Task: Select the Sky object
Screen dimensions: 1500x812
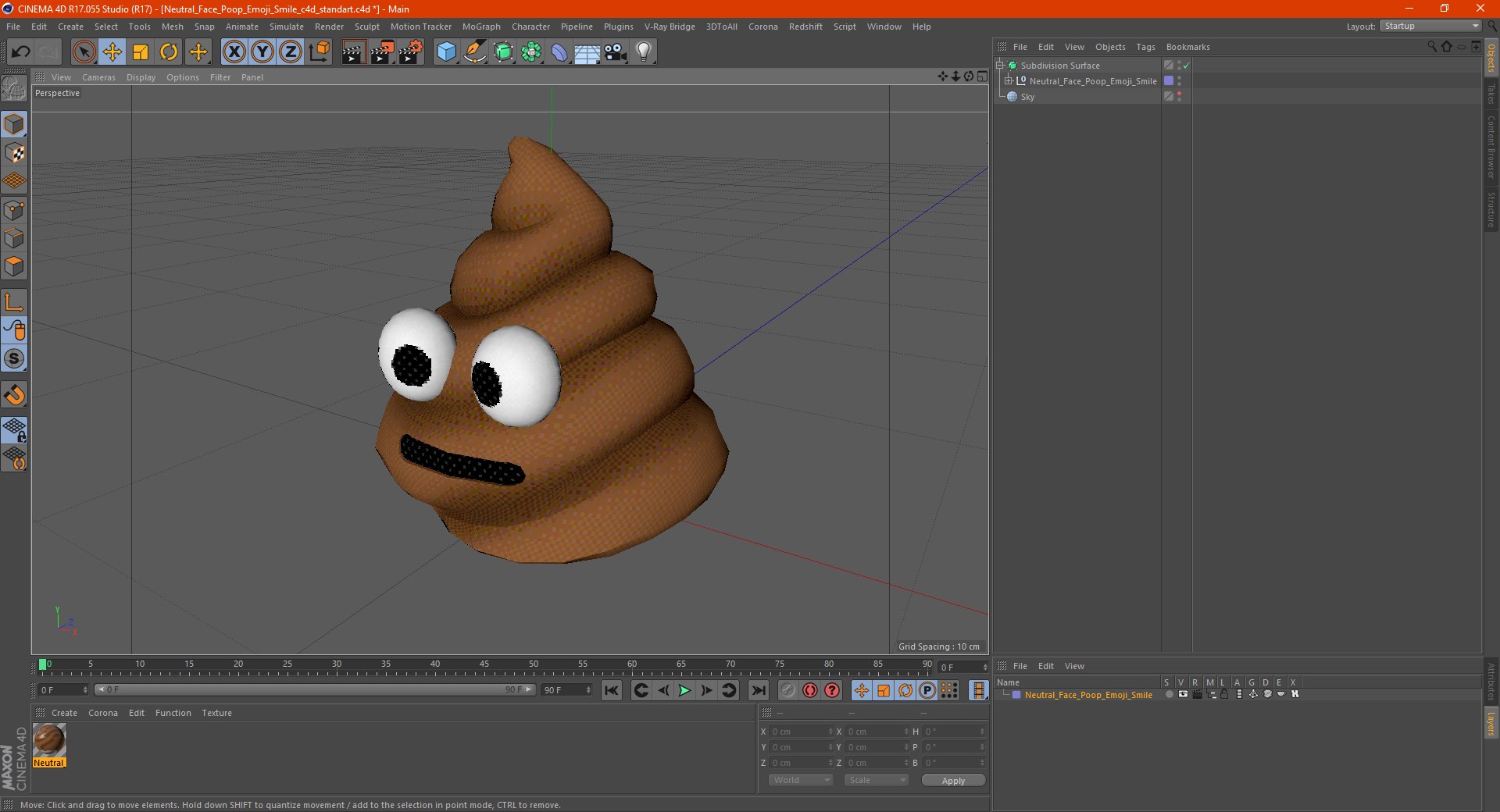Action: tap(1027, 97)
